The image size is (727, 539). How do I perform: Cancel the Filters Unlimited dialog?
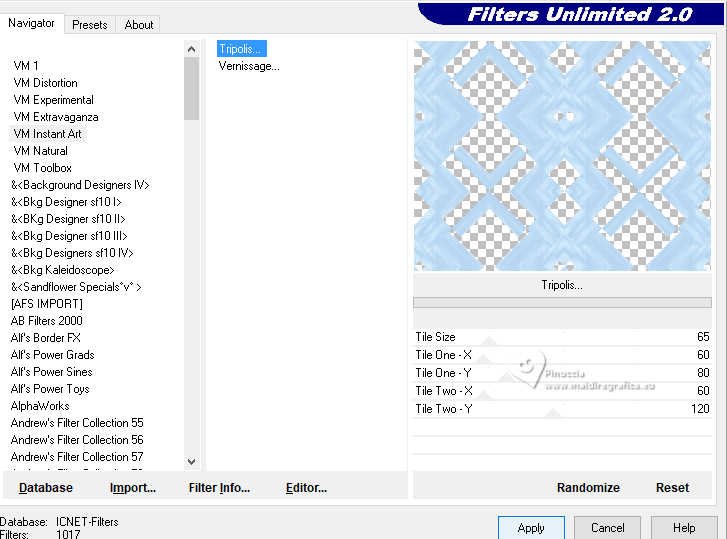(x=607, y=528)
